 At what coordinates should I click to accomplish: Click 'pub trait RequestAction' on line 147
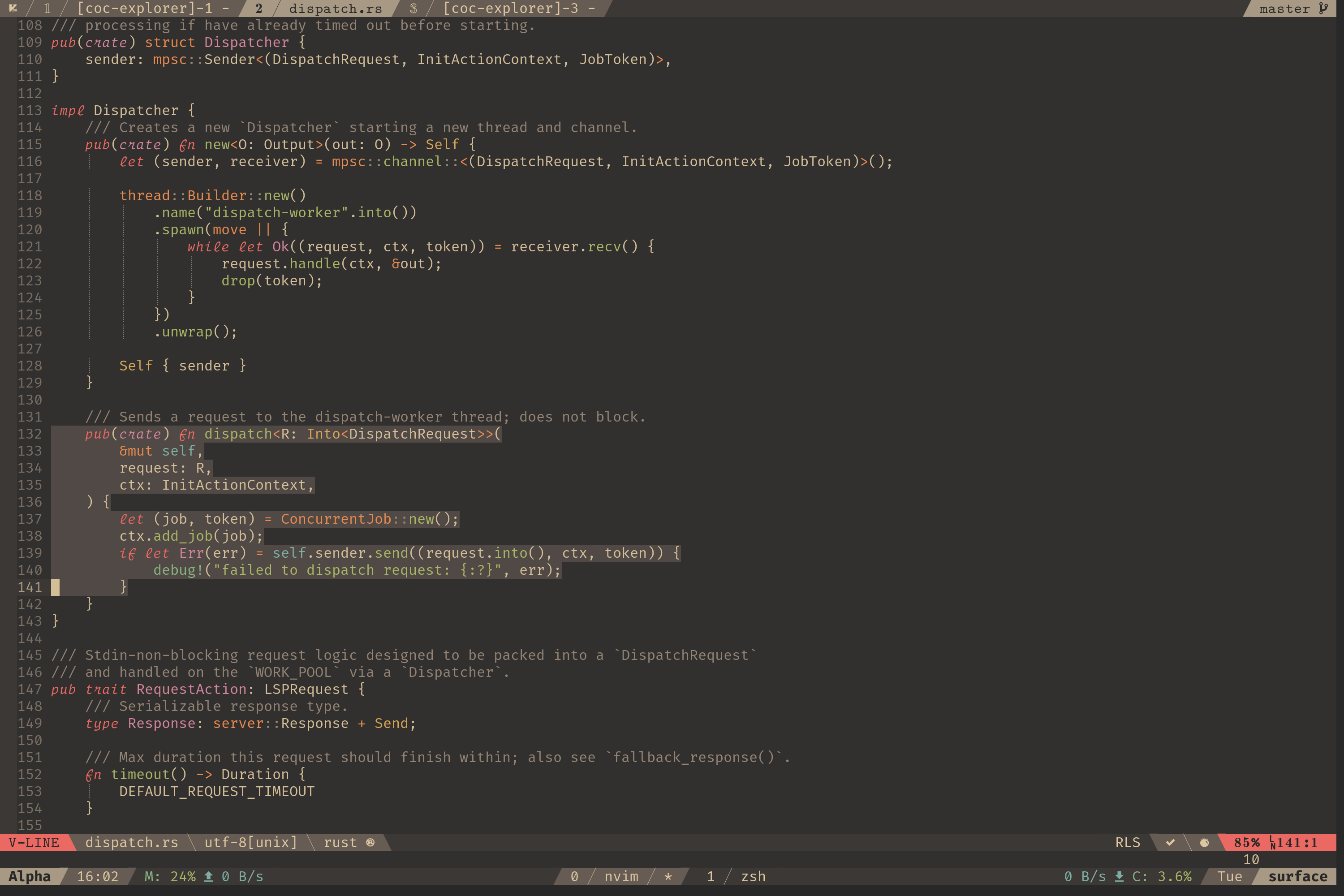[149, 689]
